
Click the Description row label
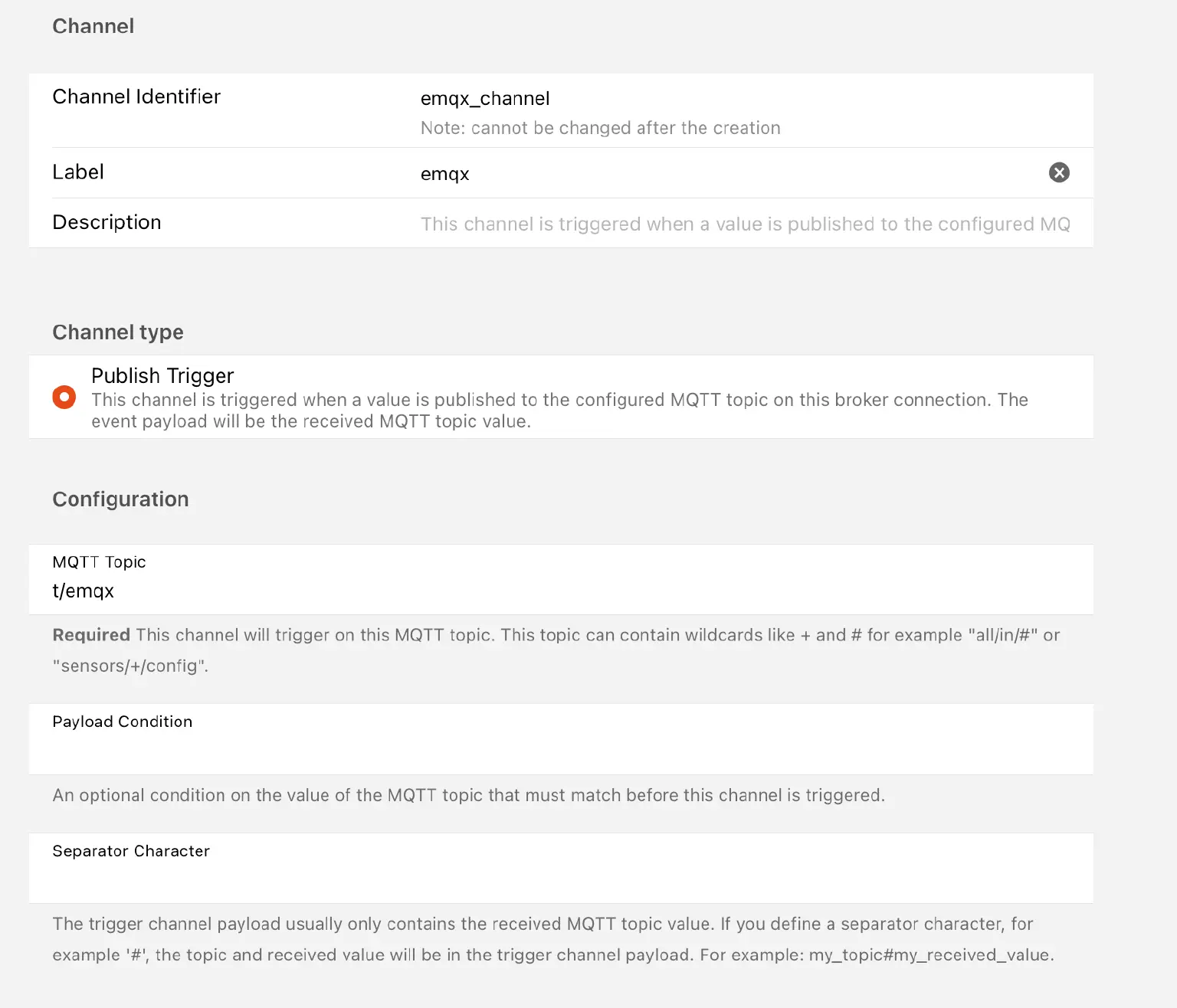coord(107,222)
